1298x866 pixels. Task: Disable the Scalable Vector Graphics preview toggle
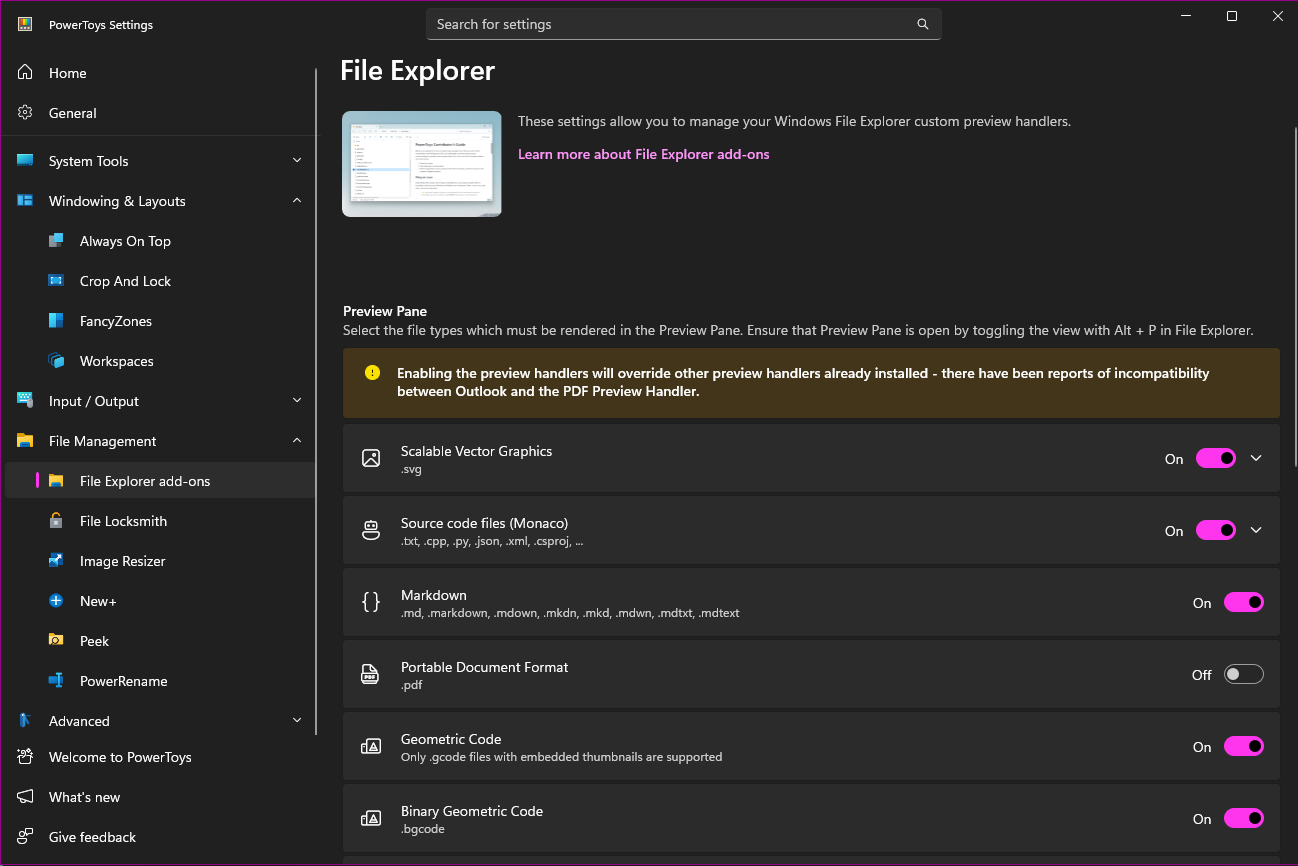[1216, 458]
